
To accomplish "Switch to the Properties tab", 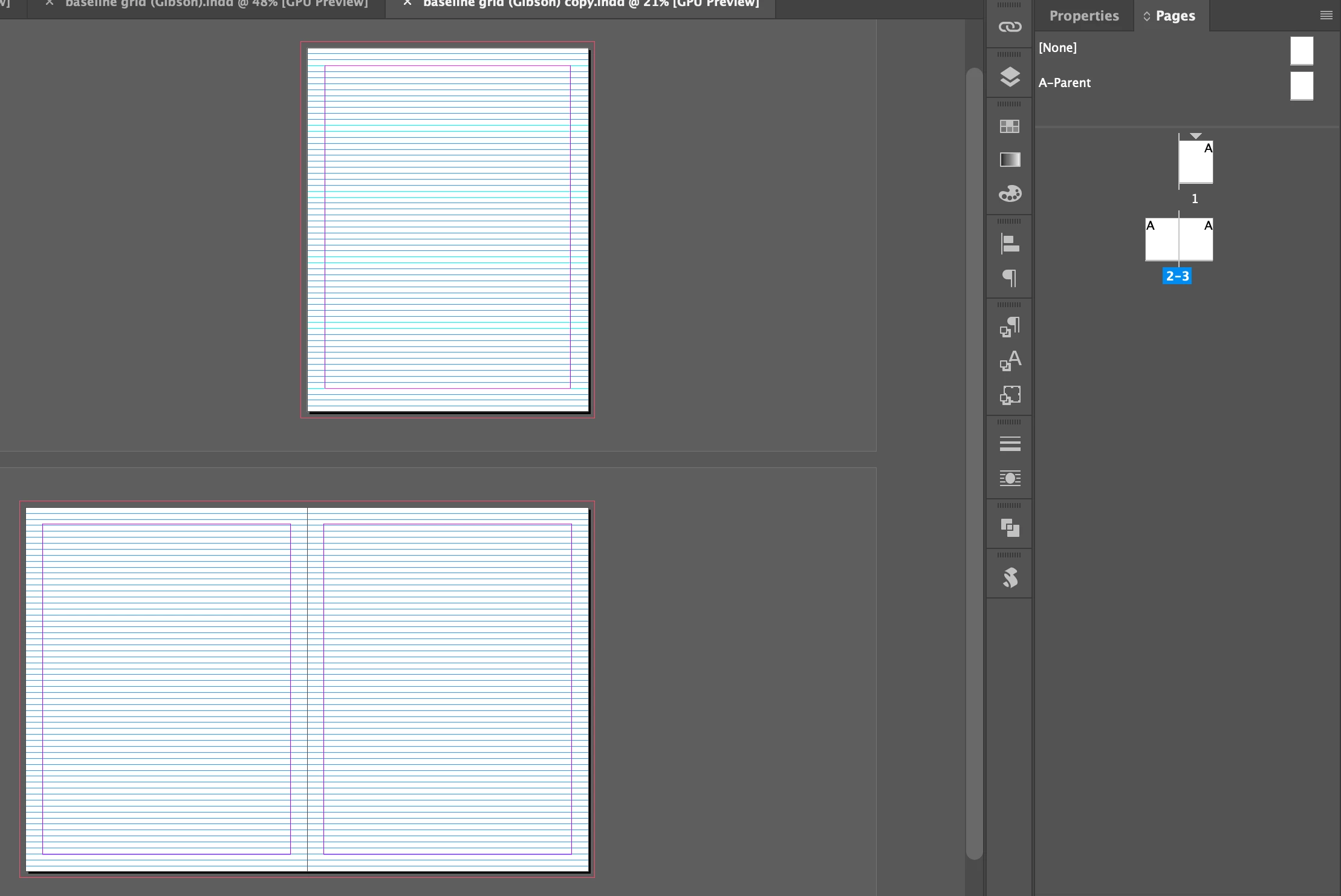I will [1083, 16].
